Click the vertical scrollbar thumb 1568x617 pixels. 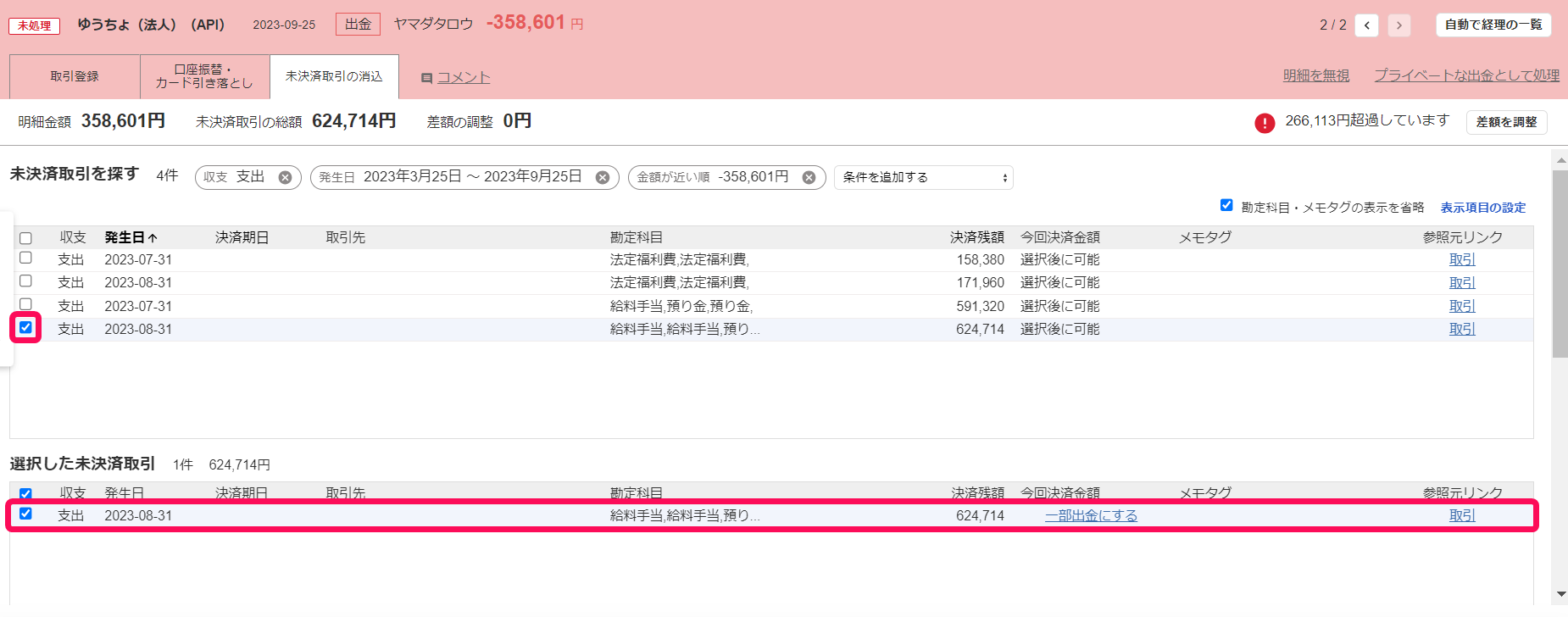pos(1560,264)
